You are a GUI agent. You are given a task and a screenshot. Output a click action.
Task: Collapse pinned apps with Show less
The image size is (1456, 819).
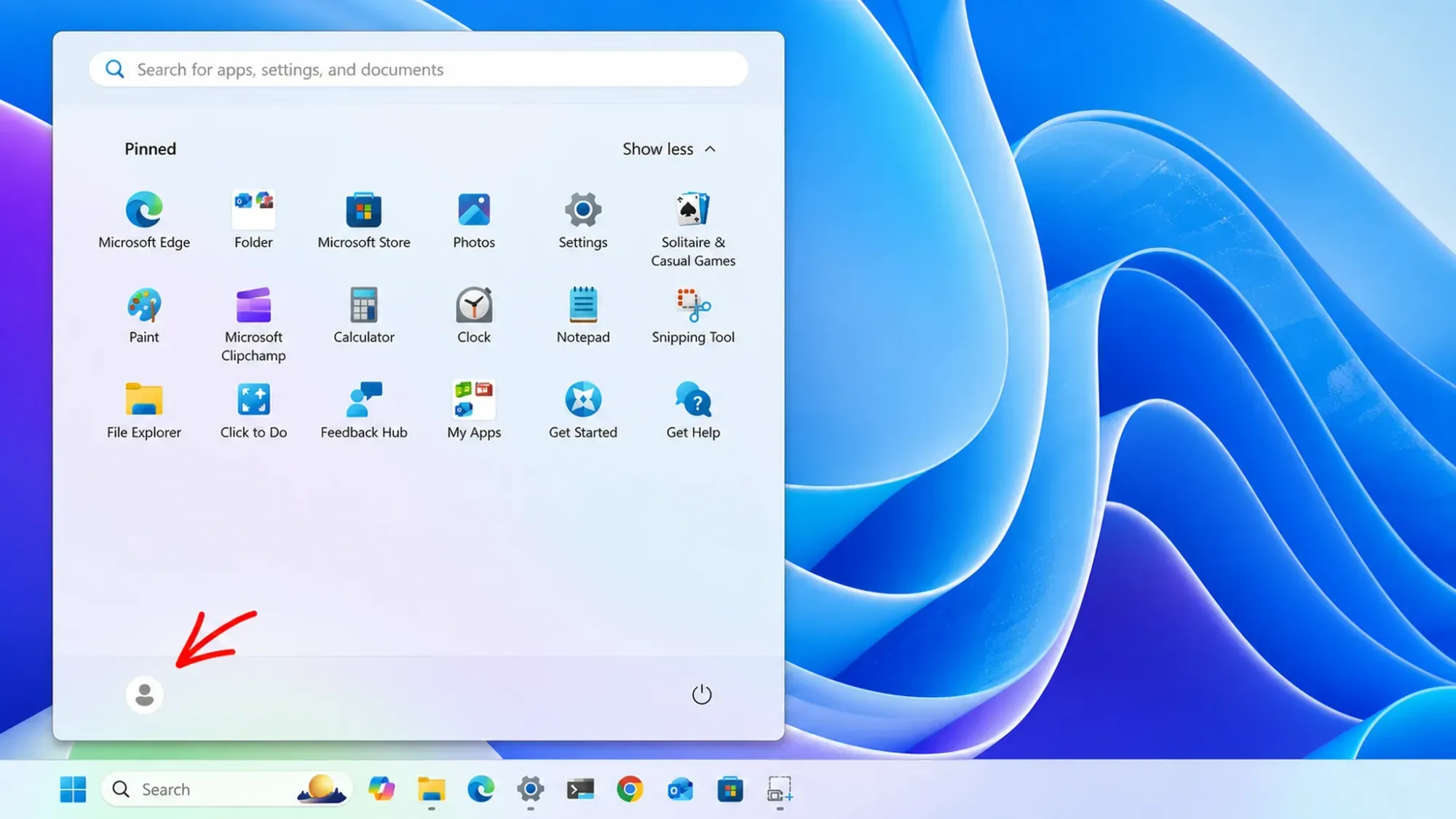click(669, 149)
